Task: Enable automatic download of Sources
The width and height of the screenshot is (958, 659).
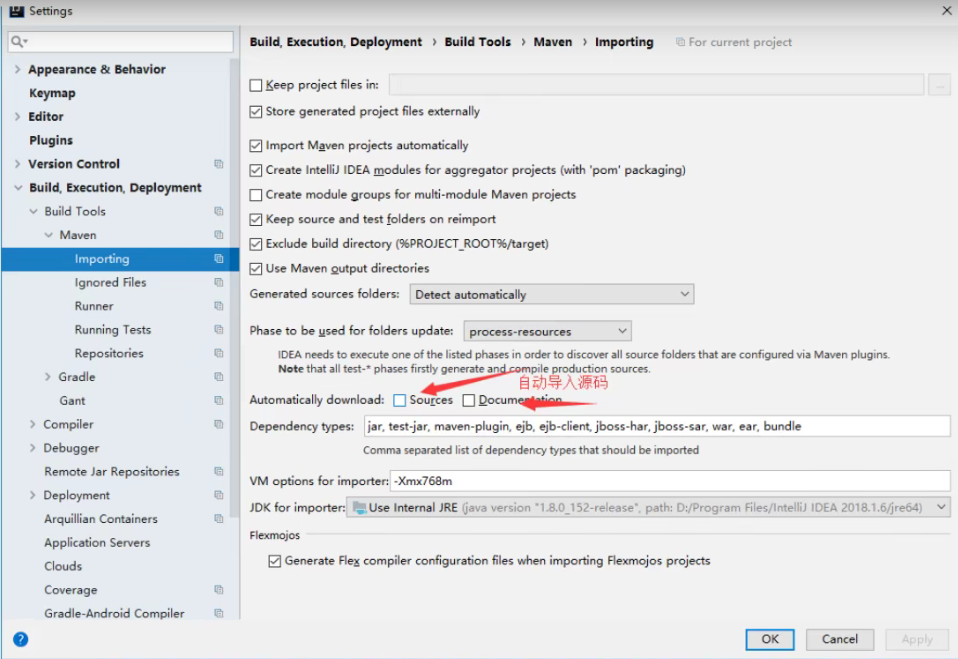Action: pyautogui.click(x=400, y=400)
